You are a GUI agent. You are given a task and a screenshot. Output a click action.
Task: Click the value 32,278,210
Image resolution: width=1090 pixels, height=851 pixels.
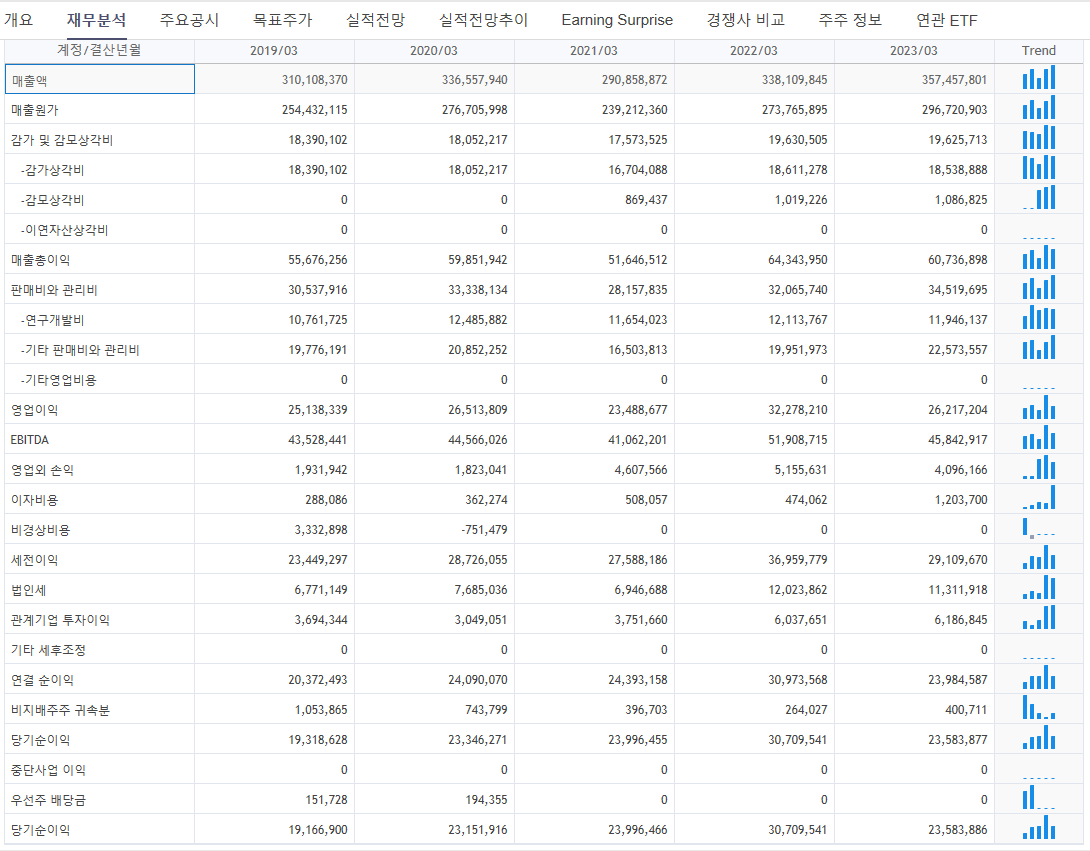tap(798, 410)
